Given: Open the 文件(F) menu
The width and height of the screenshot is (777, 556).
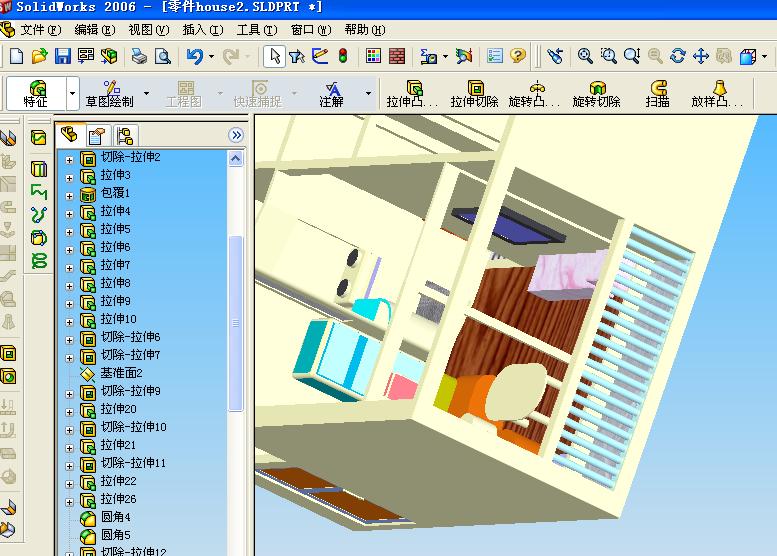Looking at the screenshot, I should point(41,30).
